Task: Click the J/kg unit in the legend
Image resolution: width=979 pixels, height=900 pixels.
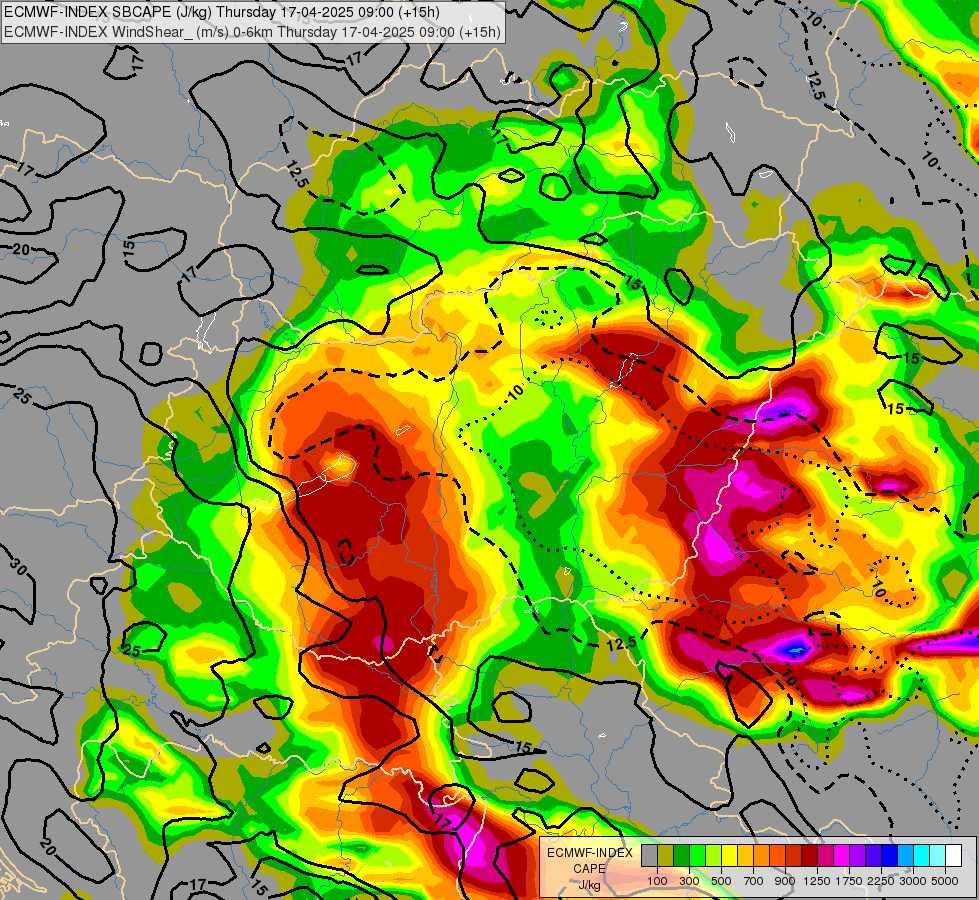Action: pos(589,885)
